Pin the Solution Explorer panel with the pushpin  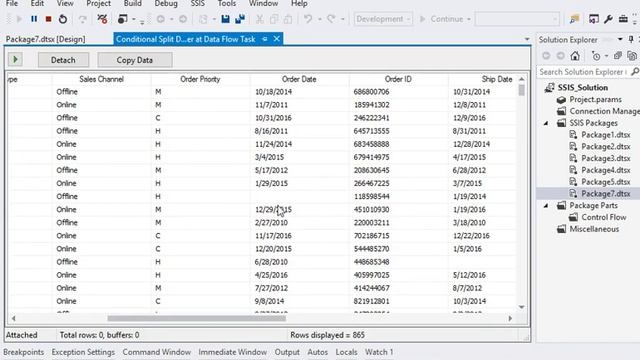[x=631, y=40]
